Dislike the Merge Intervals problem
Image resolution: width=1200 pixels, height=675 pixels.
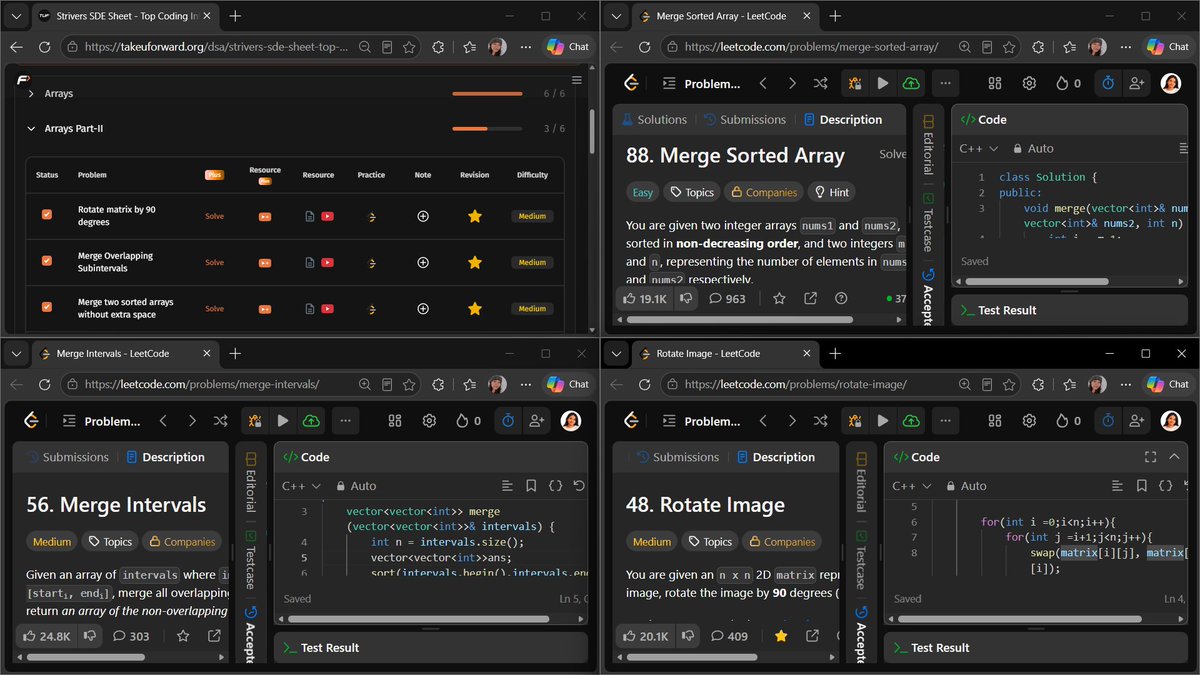pos(90,635)
